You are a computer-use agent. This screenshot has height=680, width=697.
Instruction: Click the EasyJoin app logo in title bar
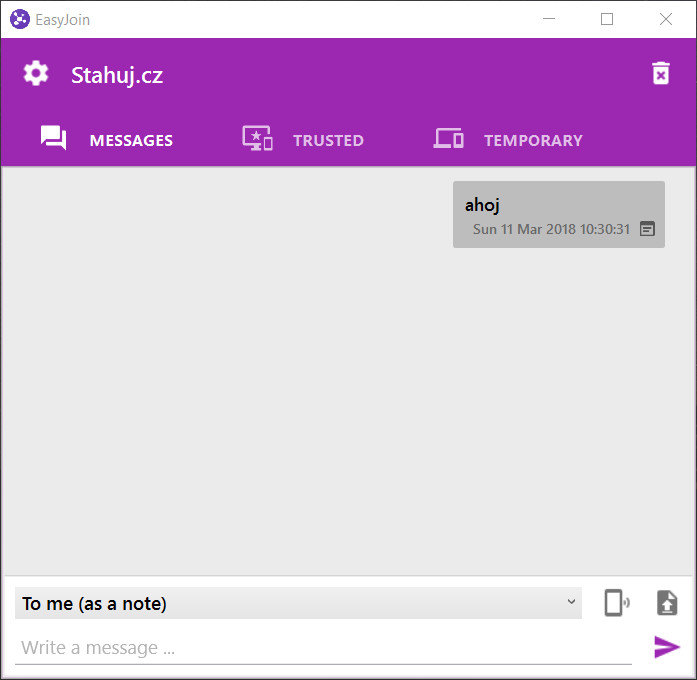click(x=20, y=19)
